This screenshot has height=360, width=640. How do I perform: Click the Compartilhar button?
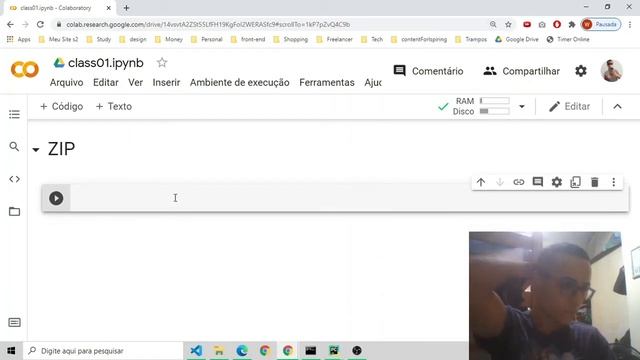point(521,71)
